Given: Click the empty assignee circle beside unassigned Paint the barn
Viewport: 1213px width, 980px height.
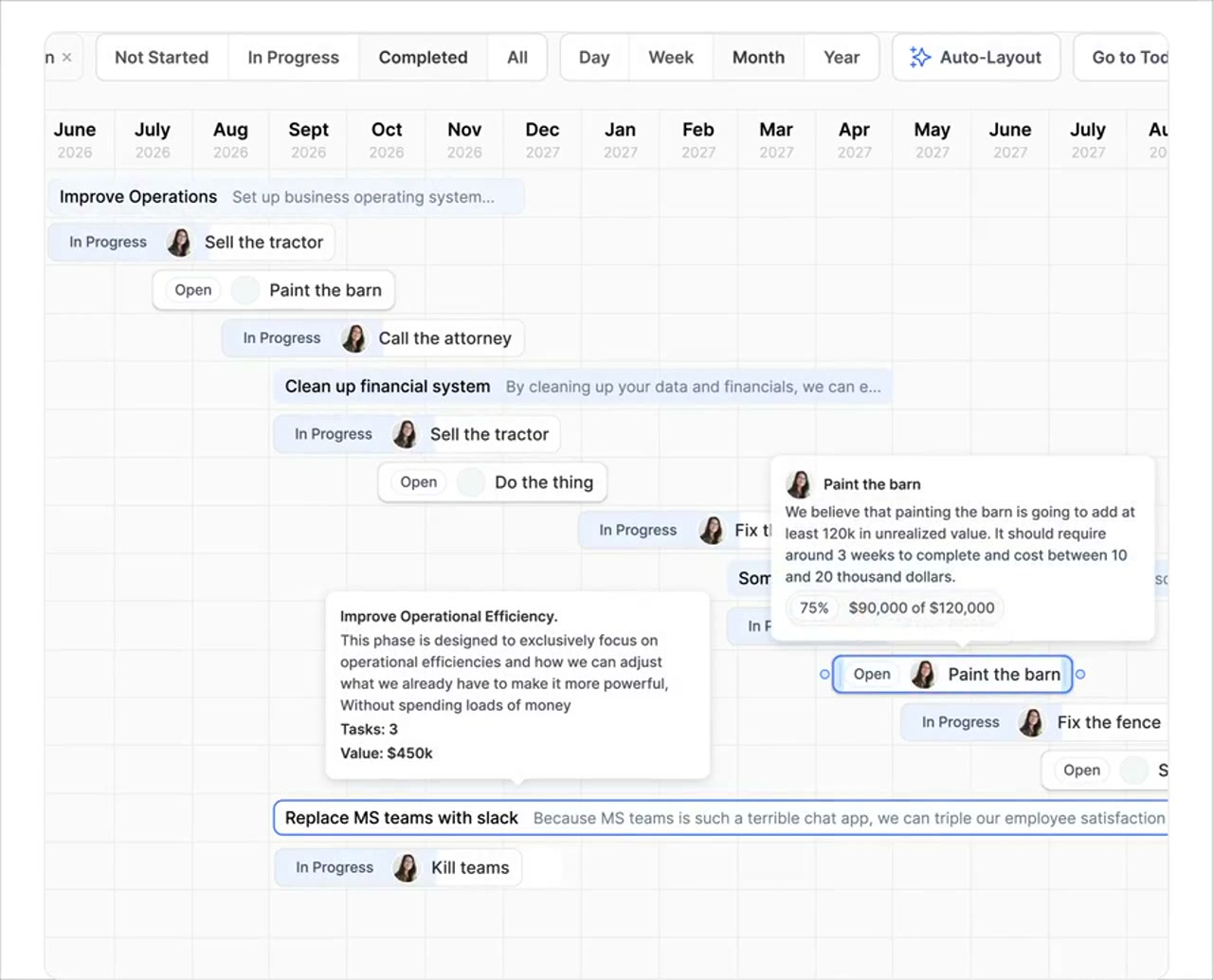Looking at the screenshot, I should [x=245, y=290].
